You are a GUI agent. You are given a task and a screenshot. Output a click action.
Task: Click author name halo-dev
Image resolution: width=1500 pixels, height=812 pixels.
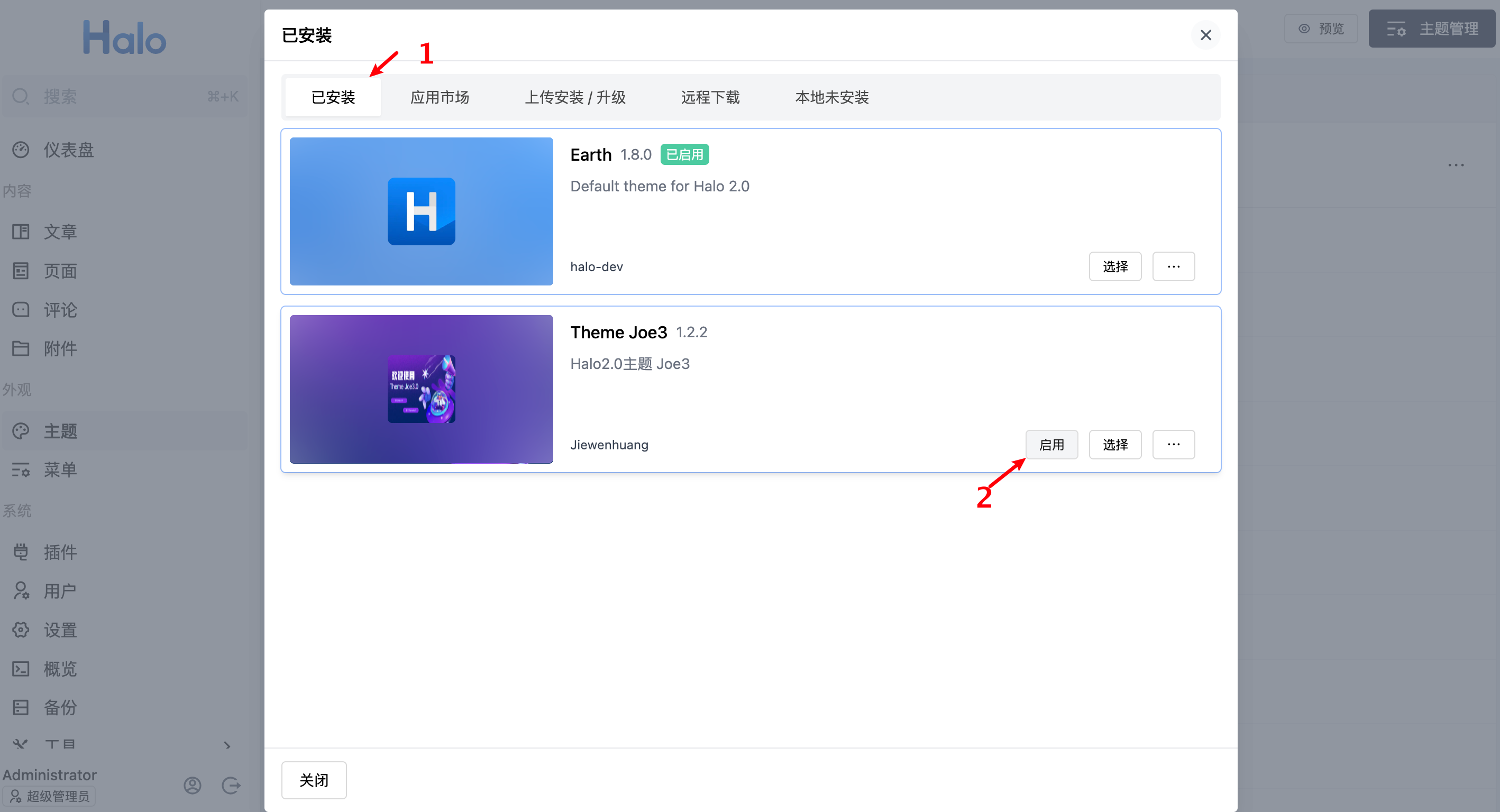tap(596, 266)
